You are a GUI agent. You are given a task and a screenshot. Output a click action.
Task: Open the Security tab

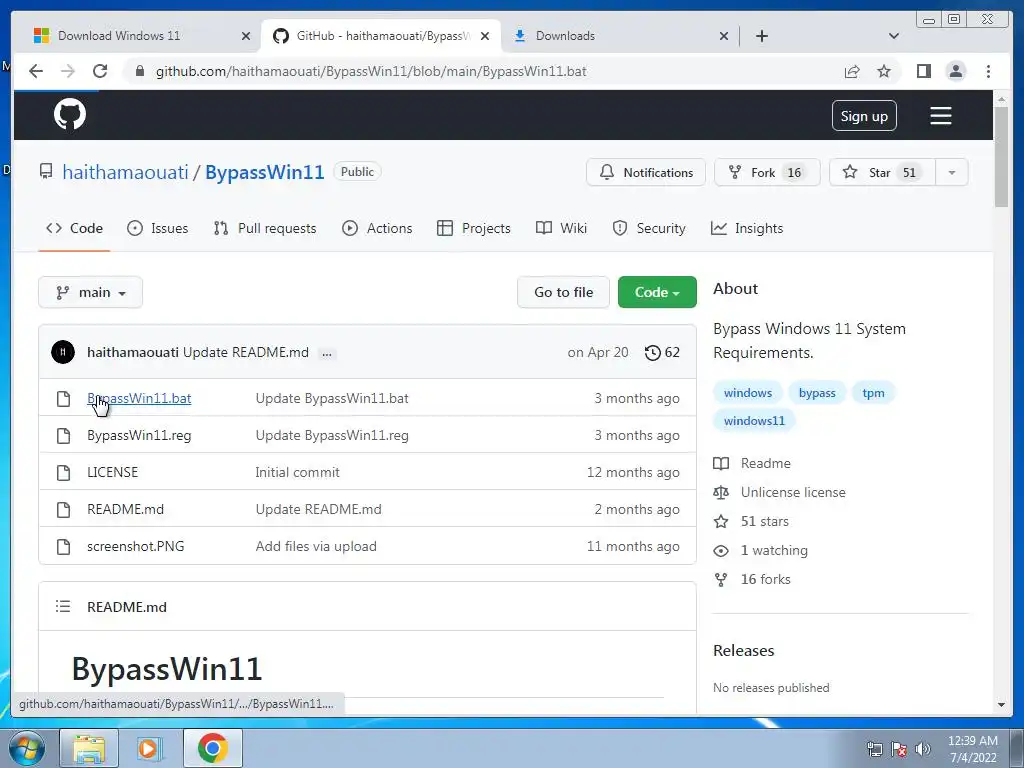pos(648,229)
